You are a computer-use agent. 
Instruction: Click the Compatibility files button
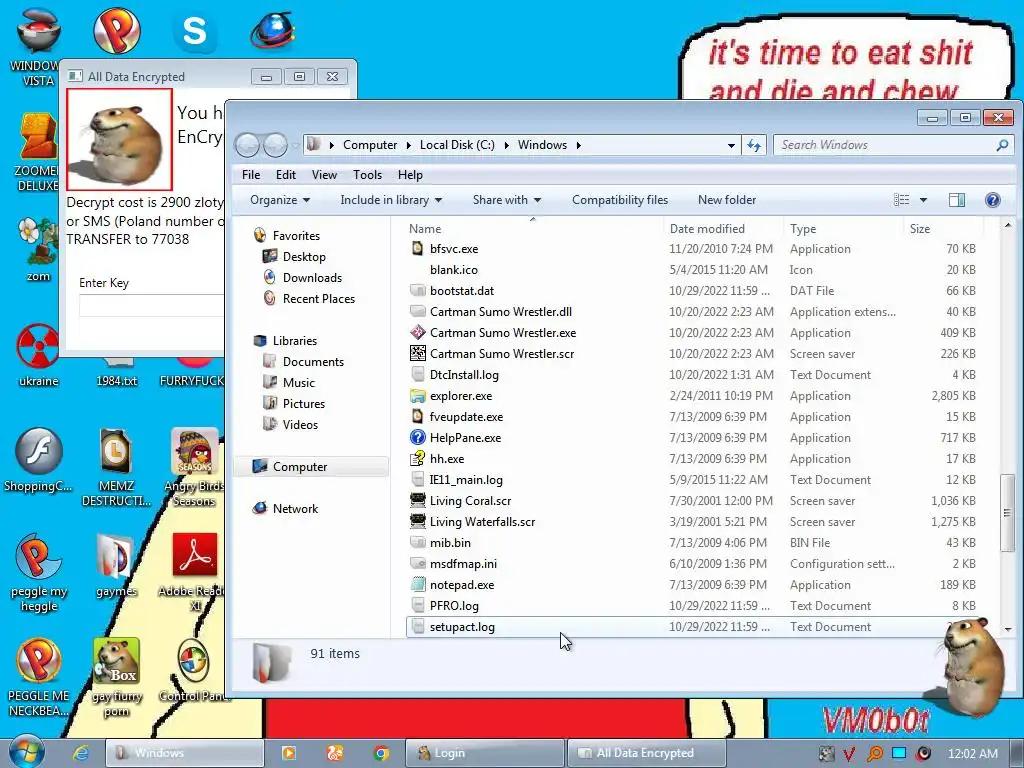pos(620,200)
